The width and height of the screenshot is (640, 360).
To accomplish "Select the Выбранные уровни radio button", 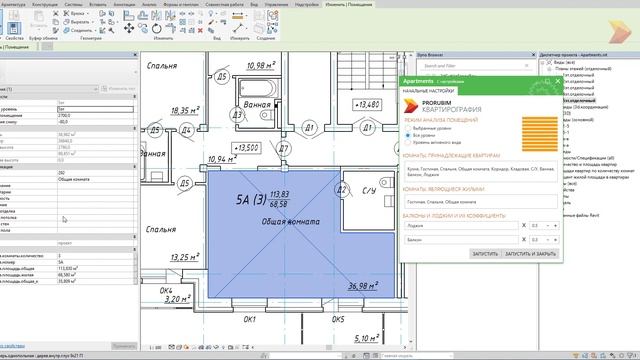I will point(407,128).
